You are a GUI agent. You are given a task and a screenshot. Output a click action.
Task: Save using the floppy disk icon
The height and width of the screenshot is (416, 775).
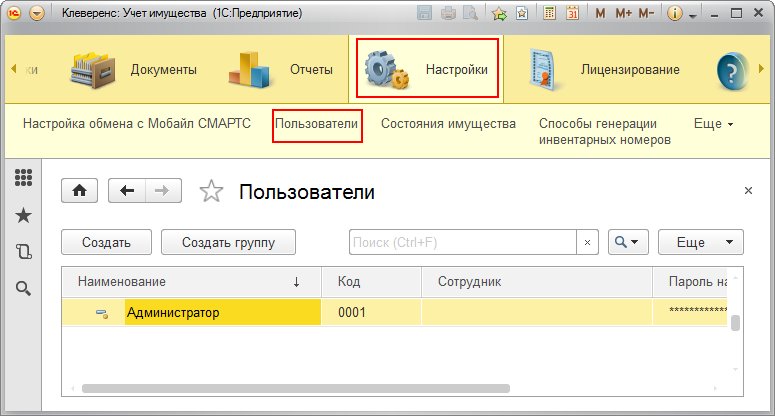(x=425, y=13)
